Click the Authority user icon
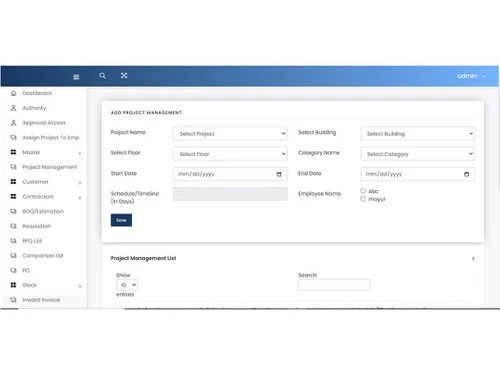Viewport: 500px width, 375px height. (x=13, y=108)
